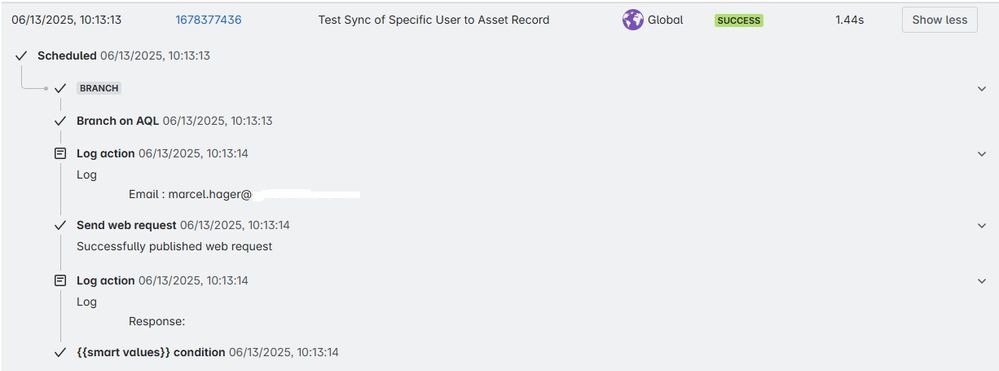Click the second Log action document icon

61,280
